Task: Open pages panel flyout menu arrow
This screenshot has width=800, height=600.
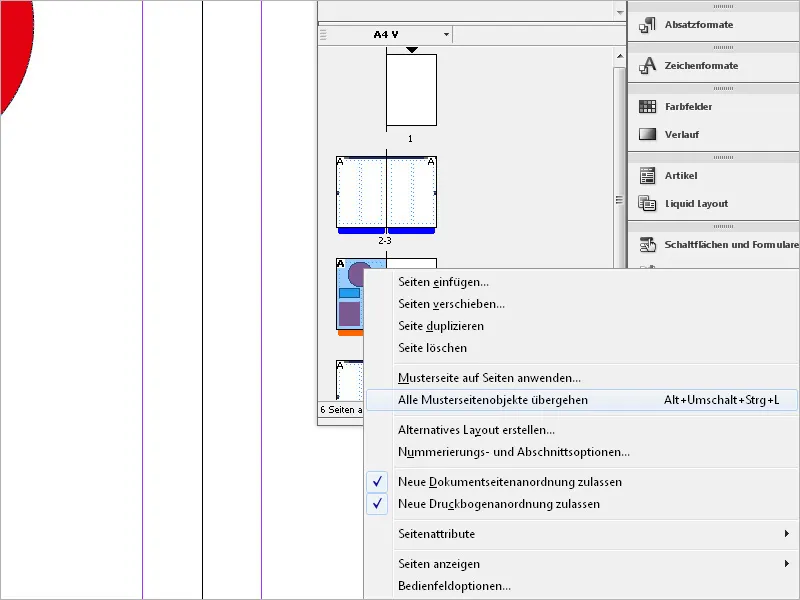Action: tap(620, 12)
